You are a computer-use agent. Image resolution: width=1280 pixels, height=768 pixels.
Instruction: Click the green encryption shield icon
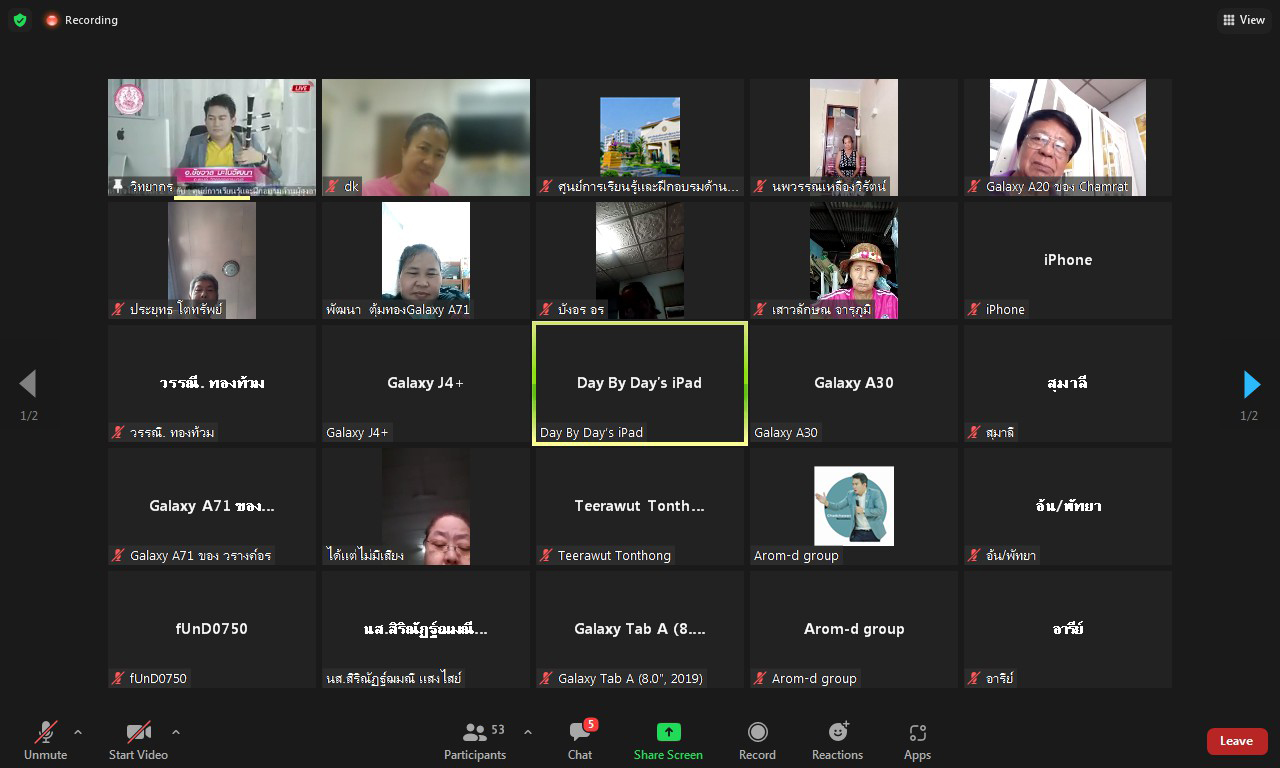(x=20, y=20)
